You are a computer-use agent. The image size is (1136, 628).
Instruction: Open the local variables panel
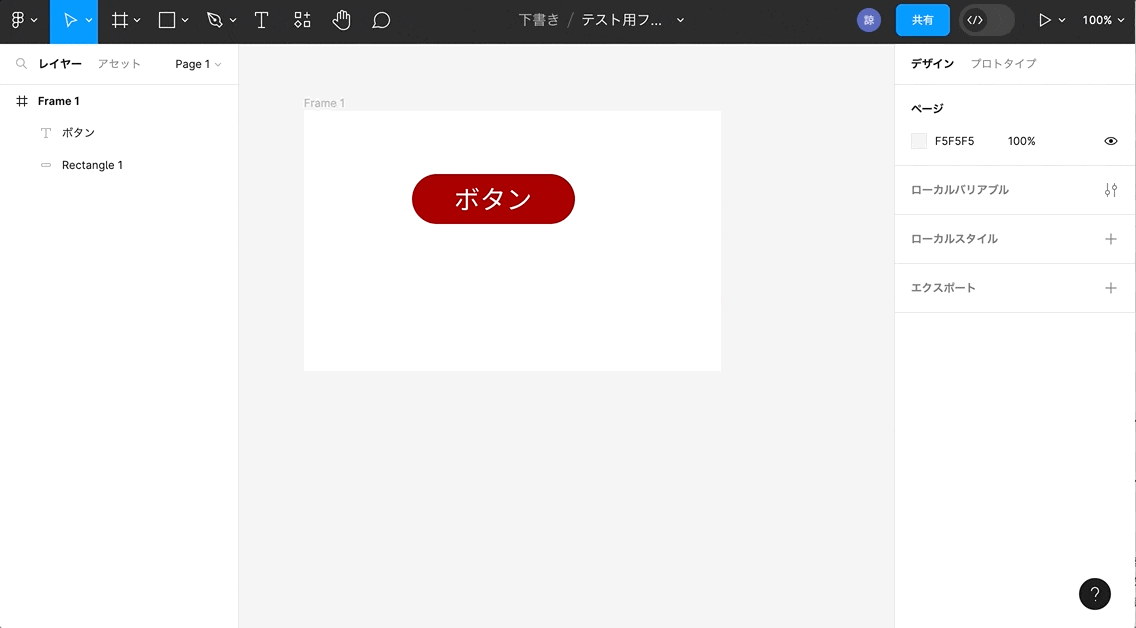(1110, 189)
